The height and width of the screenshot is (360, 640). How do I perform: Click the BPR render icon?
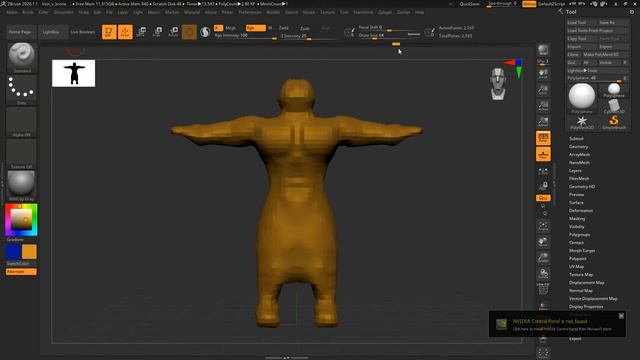pyautogui.click(x=543, y=50)
